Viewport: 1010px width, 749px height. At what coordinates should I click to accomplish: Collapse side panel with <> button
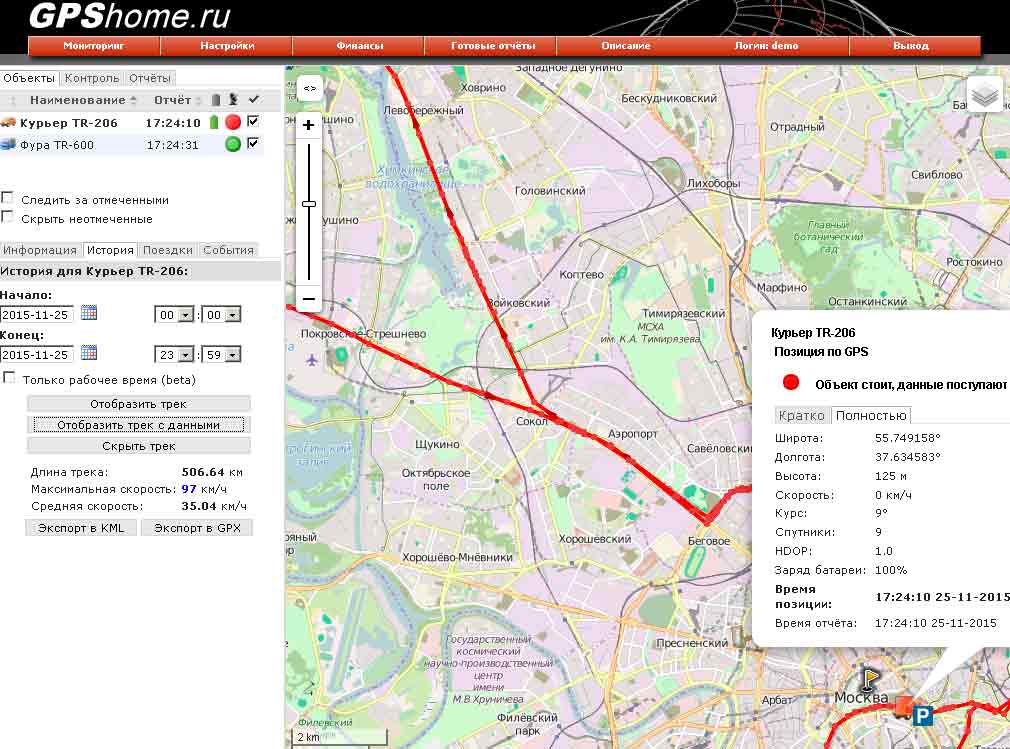coord(309,88)
